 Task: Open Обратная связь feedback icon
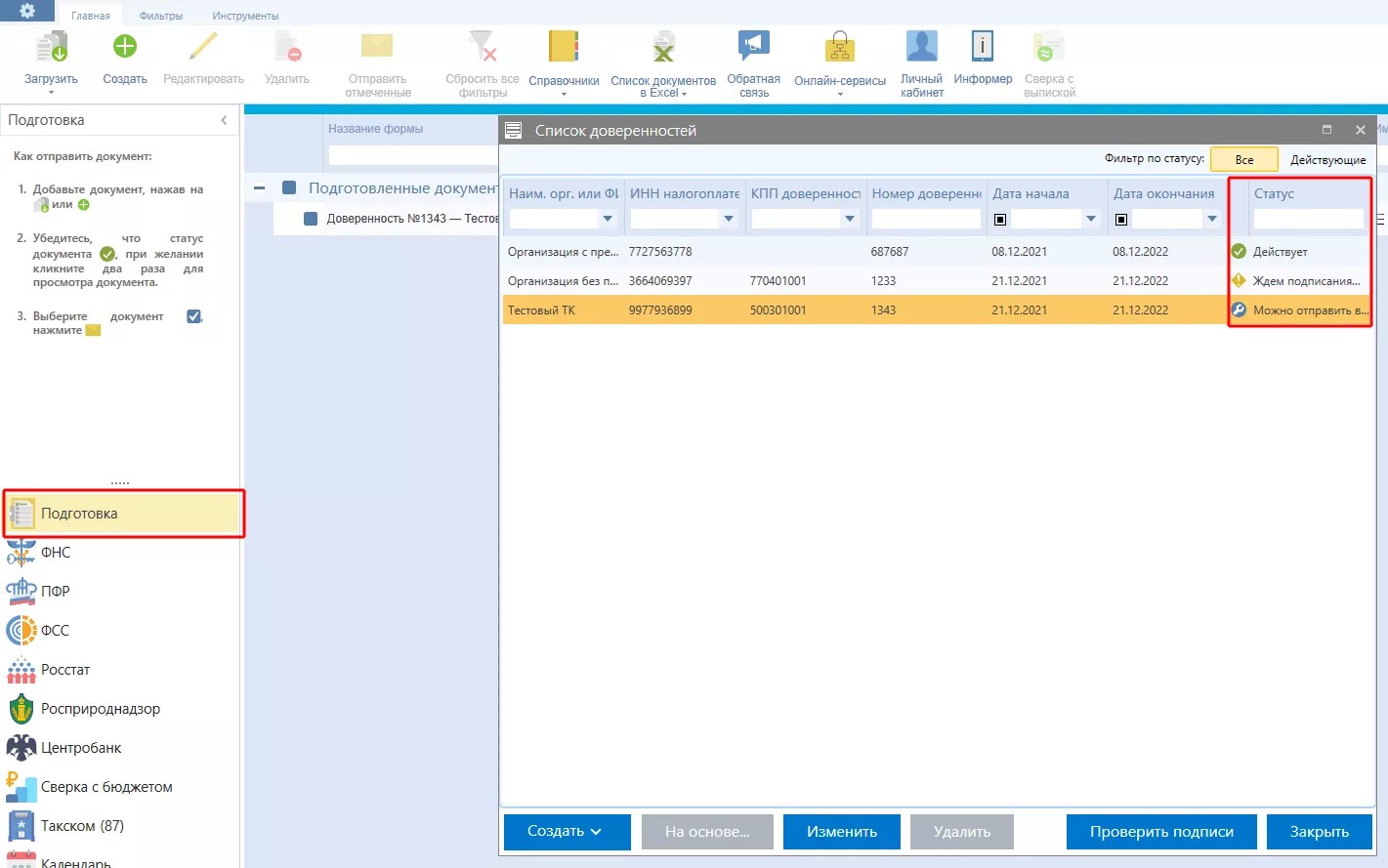pyautogui.click(x=753, y=46)
